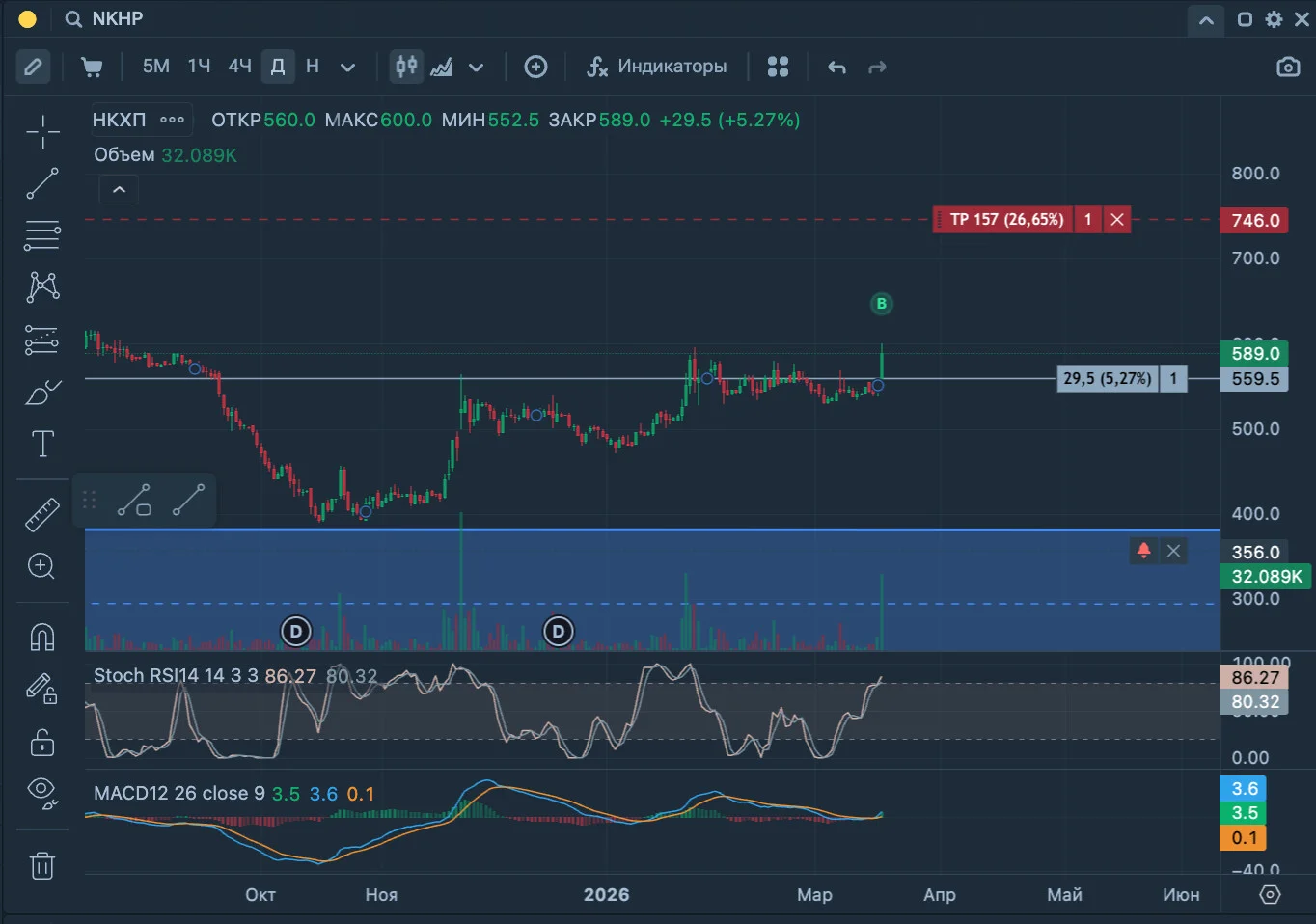
Task: Select the area chart type icon
Action: pyautogui.click(x=442, y=67)
